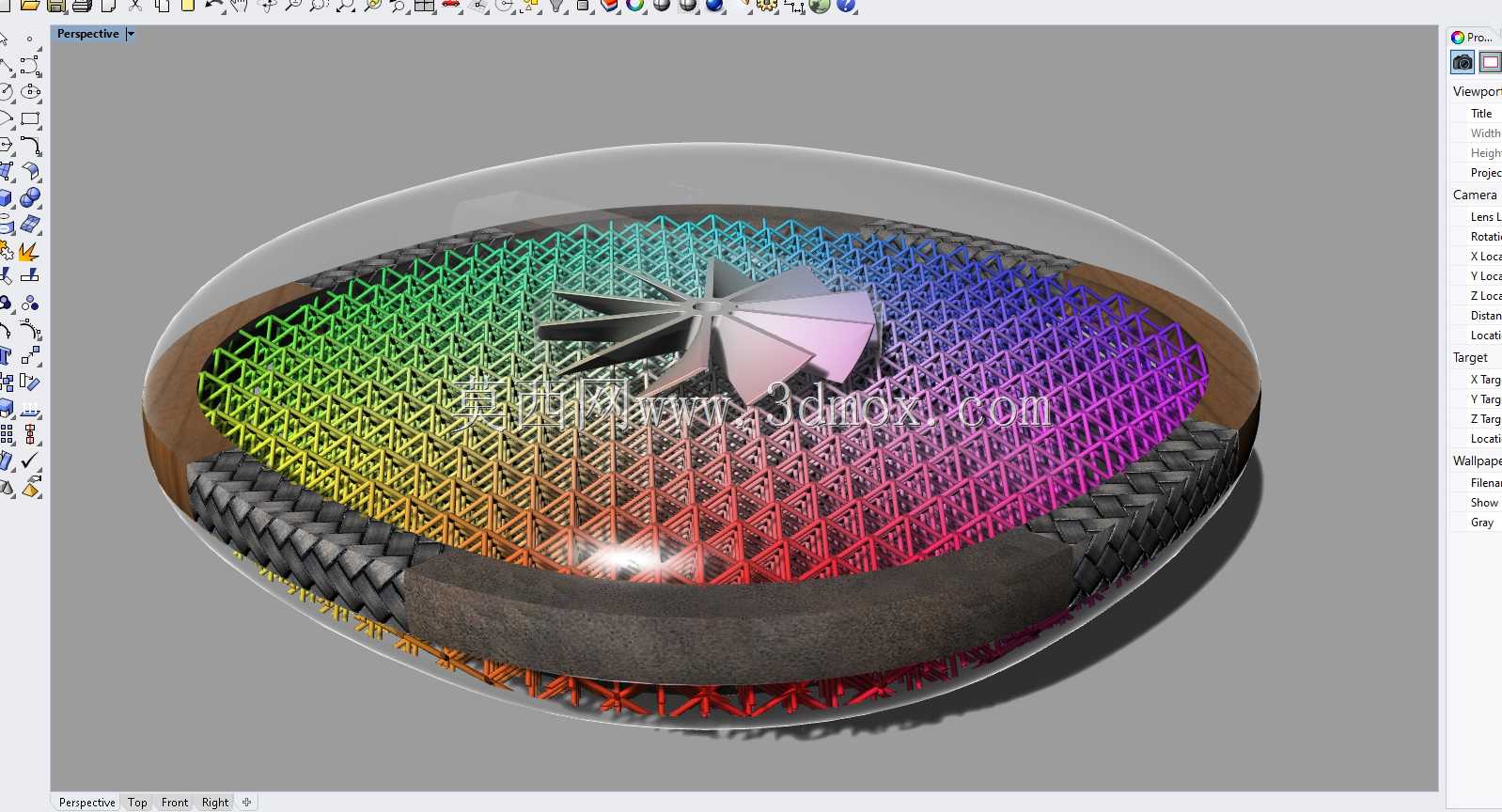Click the Z Location camera row
The width and height of the screenshot is (1502, 812).
coord(1475,295)
